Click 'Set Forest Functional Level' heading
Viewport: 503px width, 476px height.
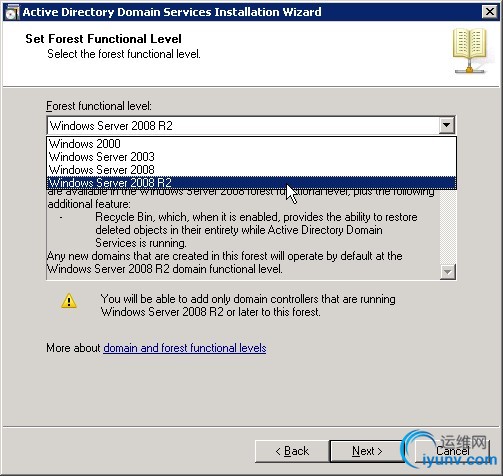coord(103,39)
